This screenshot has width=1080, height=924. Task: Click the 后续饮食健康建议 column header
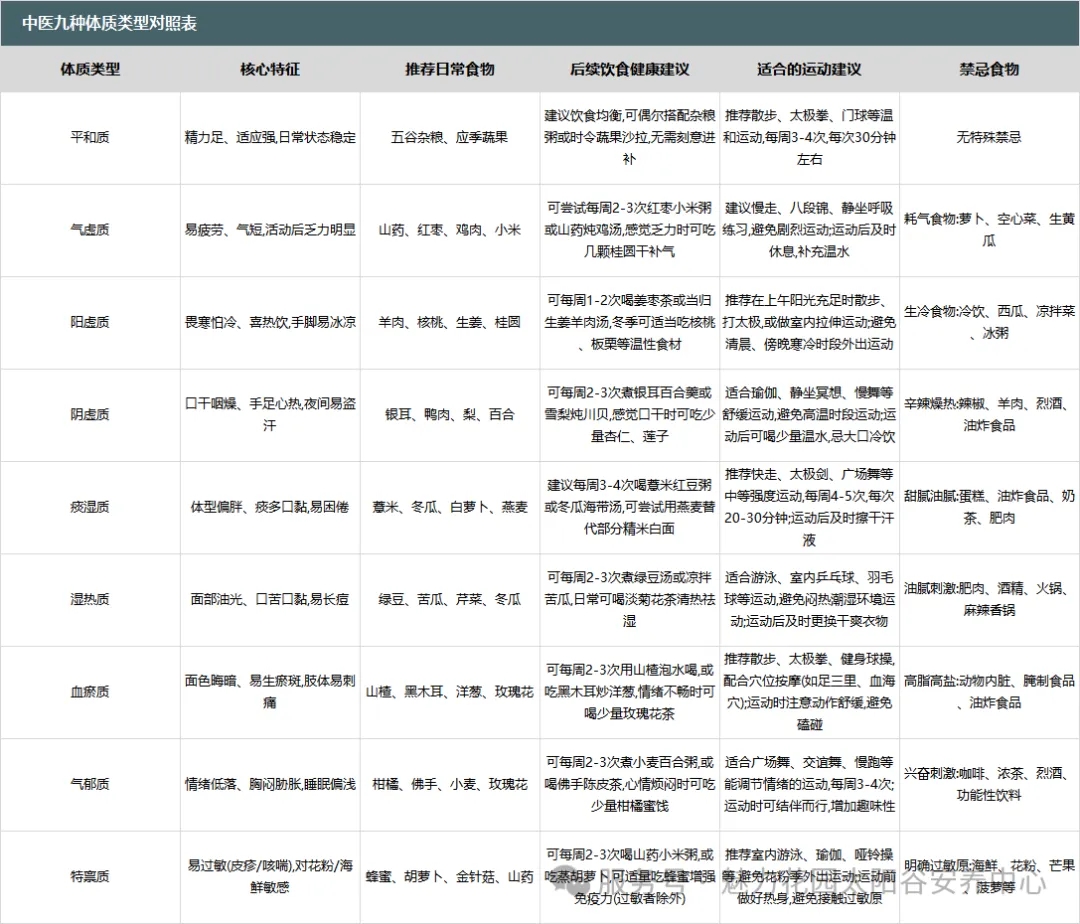629,69
